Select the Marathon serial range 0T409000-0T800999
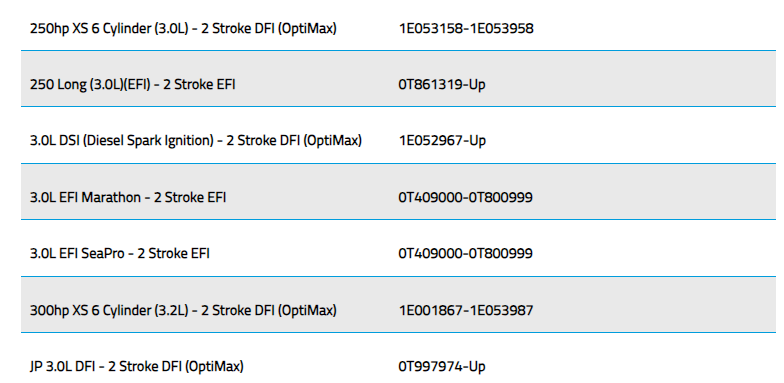The image size is (784, 383). [466, 198]
